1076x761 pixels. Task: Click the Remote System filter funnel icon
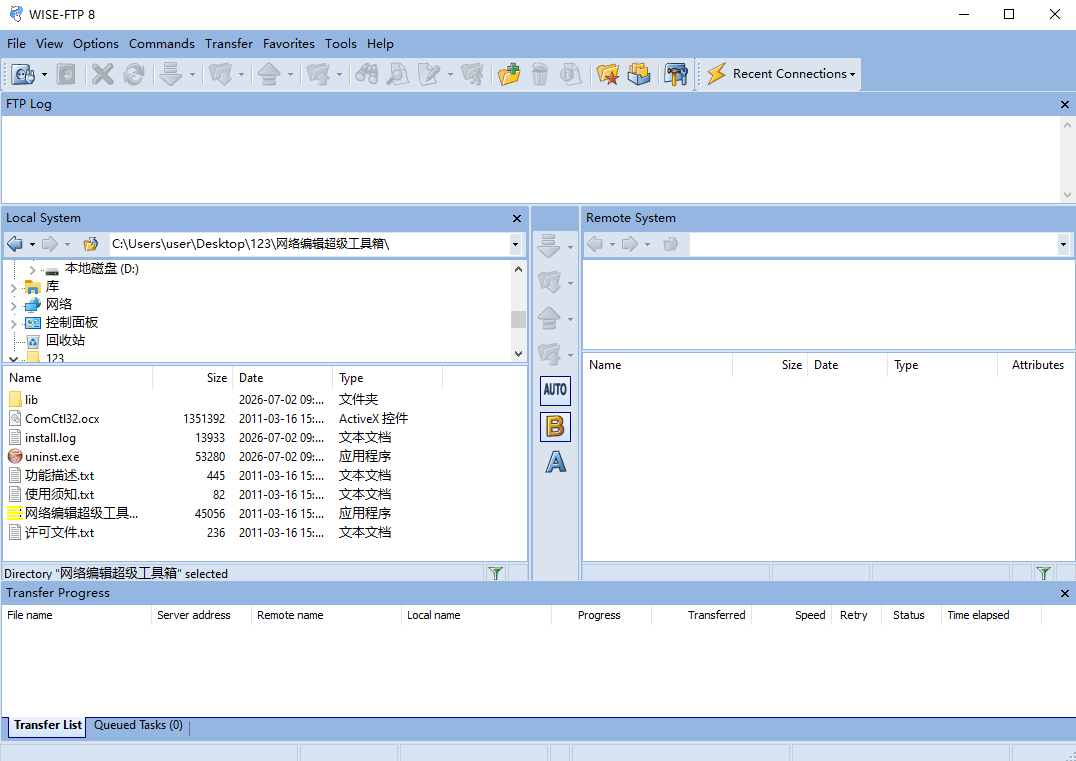click(1043, 573)
